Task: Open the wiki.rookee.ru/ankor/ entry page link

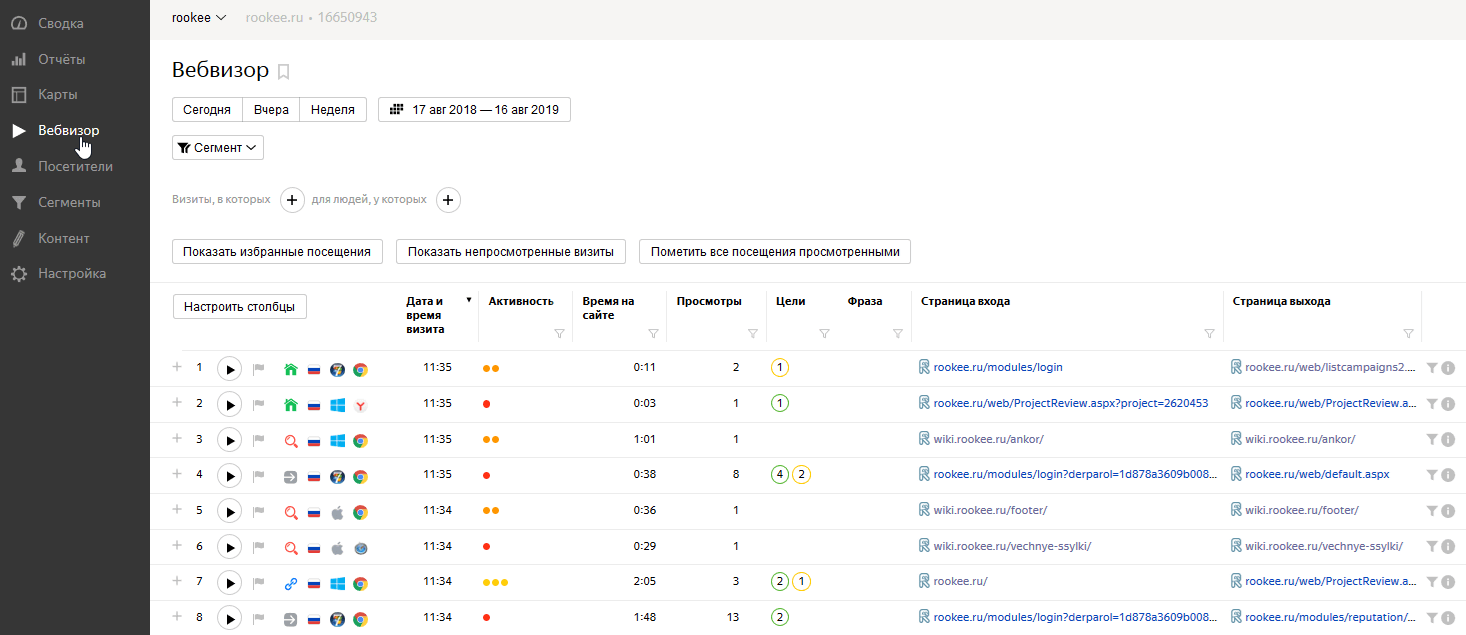Action: click(988, 439)
